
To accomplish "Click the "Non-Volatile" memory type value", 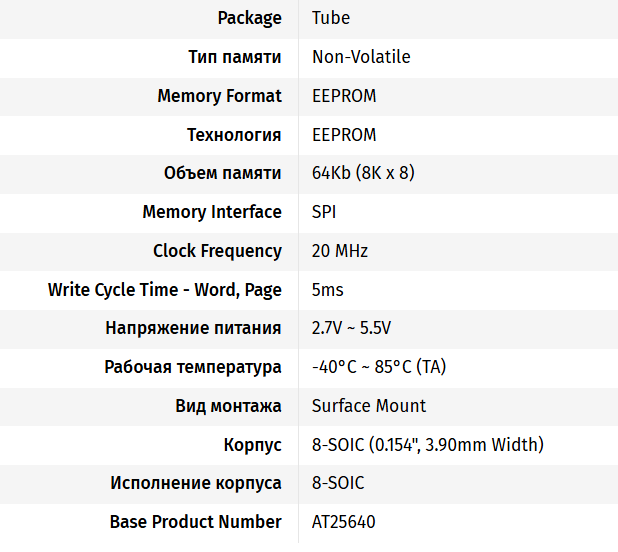I will 361,57.
